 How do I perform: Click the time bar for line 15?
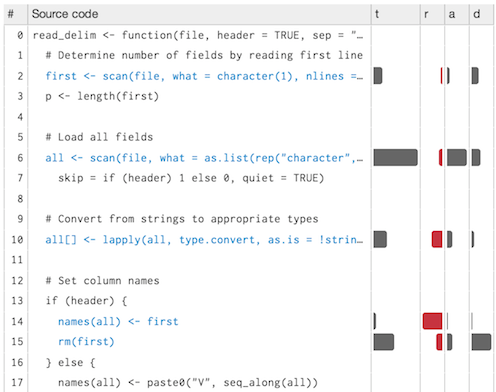pos(384,342)
